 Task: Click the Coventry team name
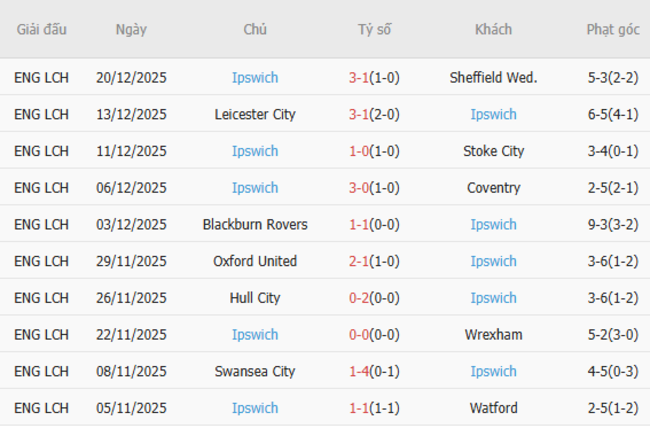(x=493, y=188)
